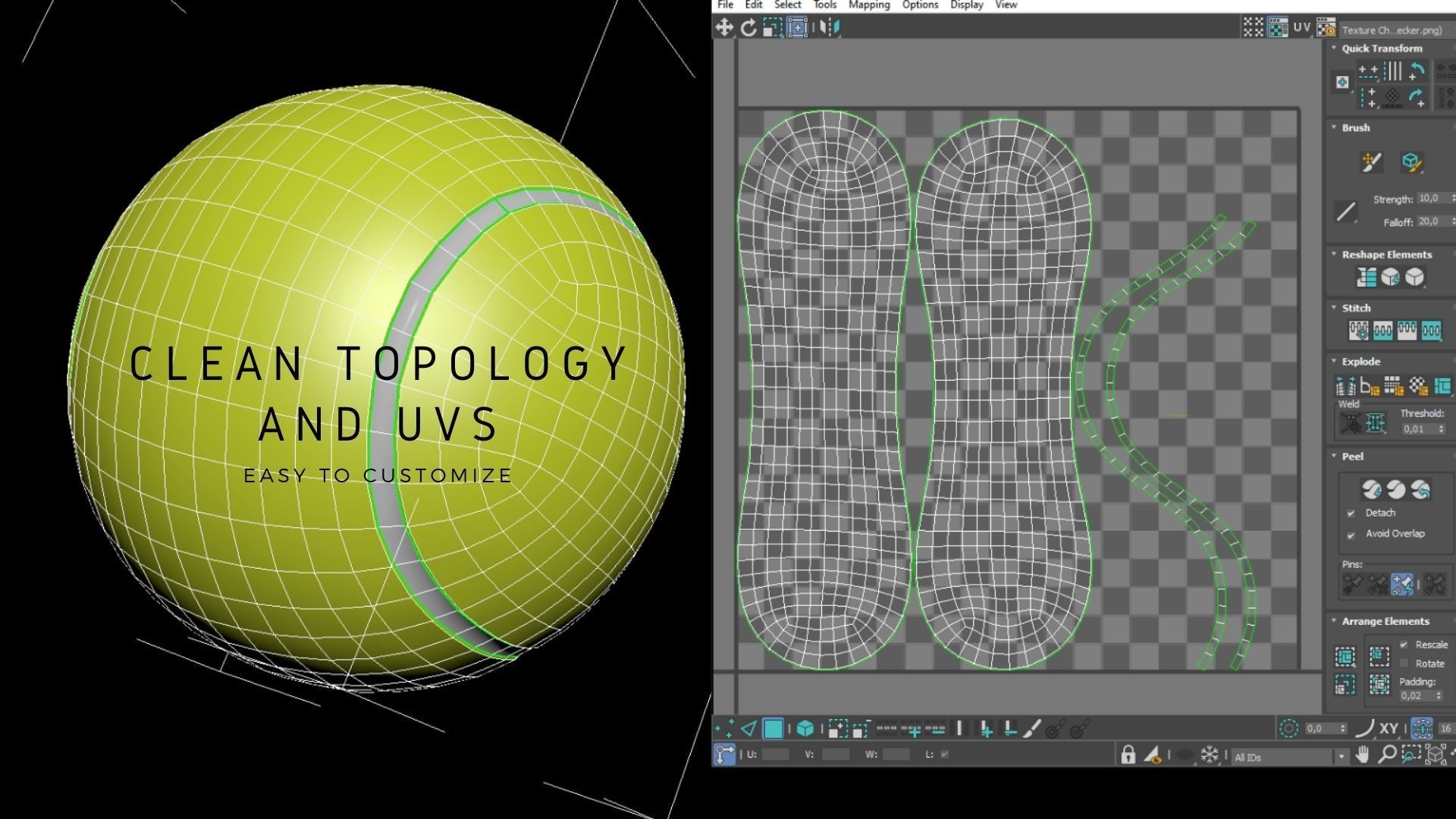Toggle Select by Element cube icon
This screenshot has width=1456, height=819.
click(x=805, y=730)
